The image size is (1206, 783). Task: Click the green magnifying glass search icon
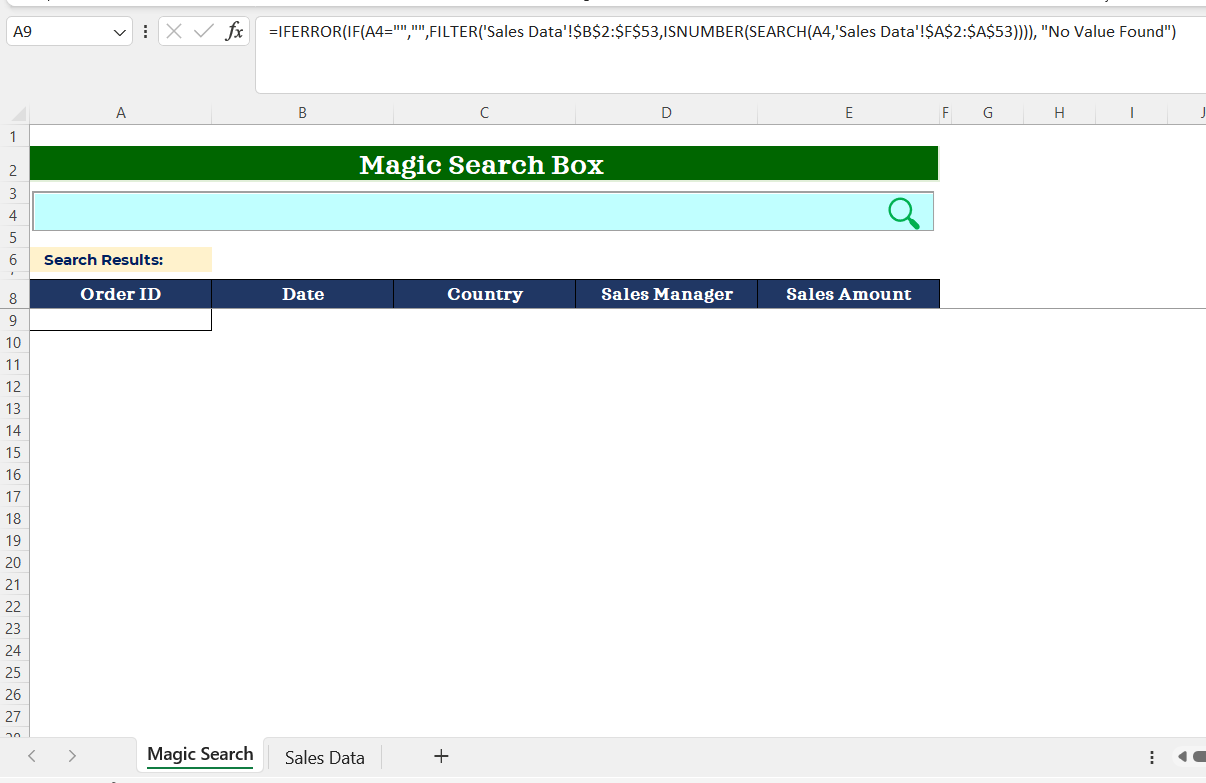(903, 213)
